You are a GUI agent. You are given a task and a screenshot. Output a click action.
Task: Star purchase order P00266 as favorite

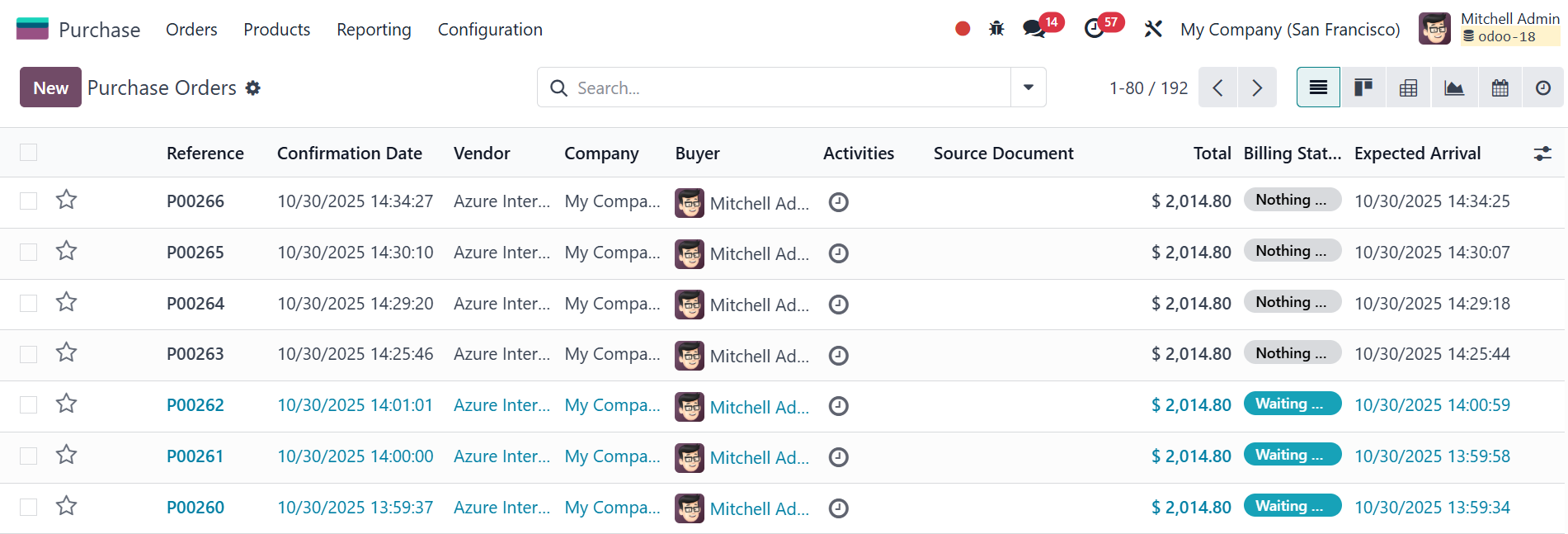pyautogui.click(x=67, y=200)
